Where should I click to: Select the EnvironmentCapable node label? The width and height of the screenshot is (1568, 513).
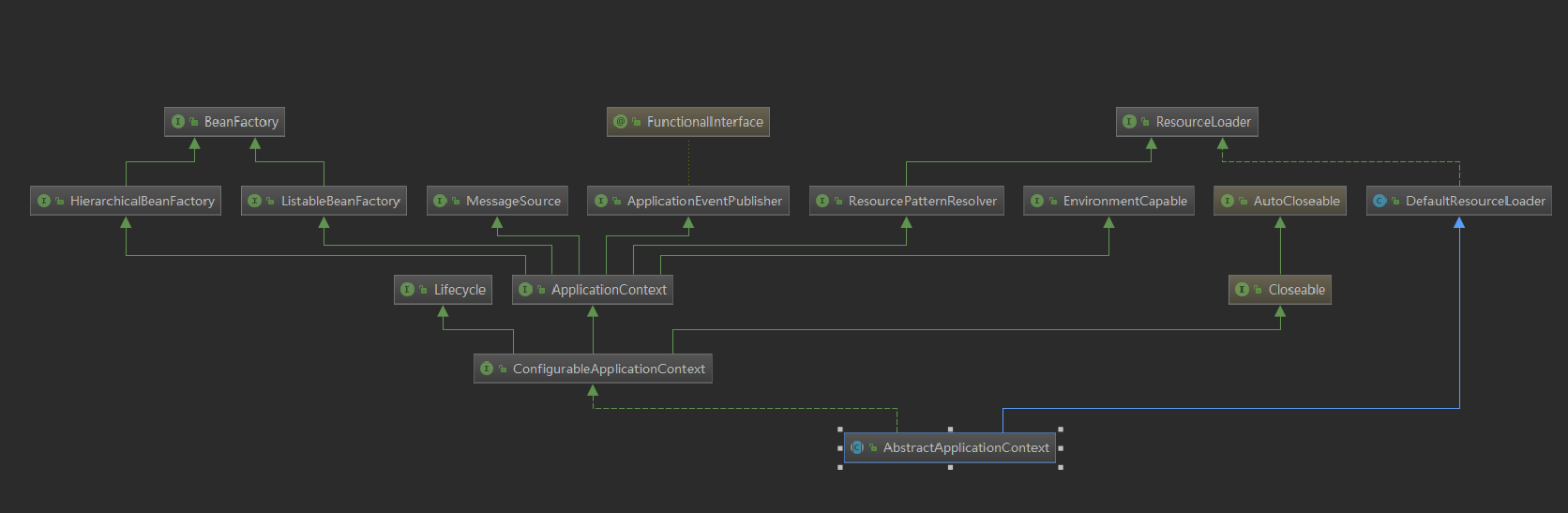1125,201
